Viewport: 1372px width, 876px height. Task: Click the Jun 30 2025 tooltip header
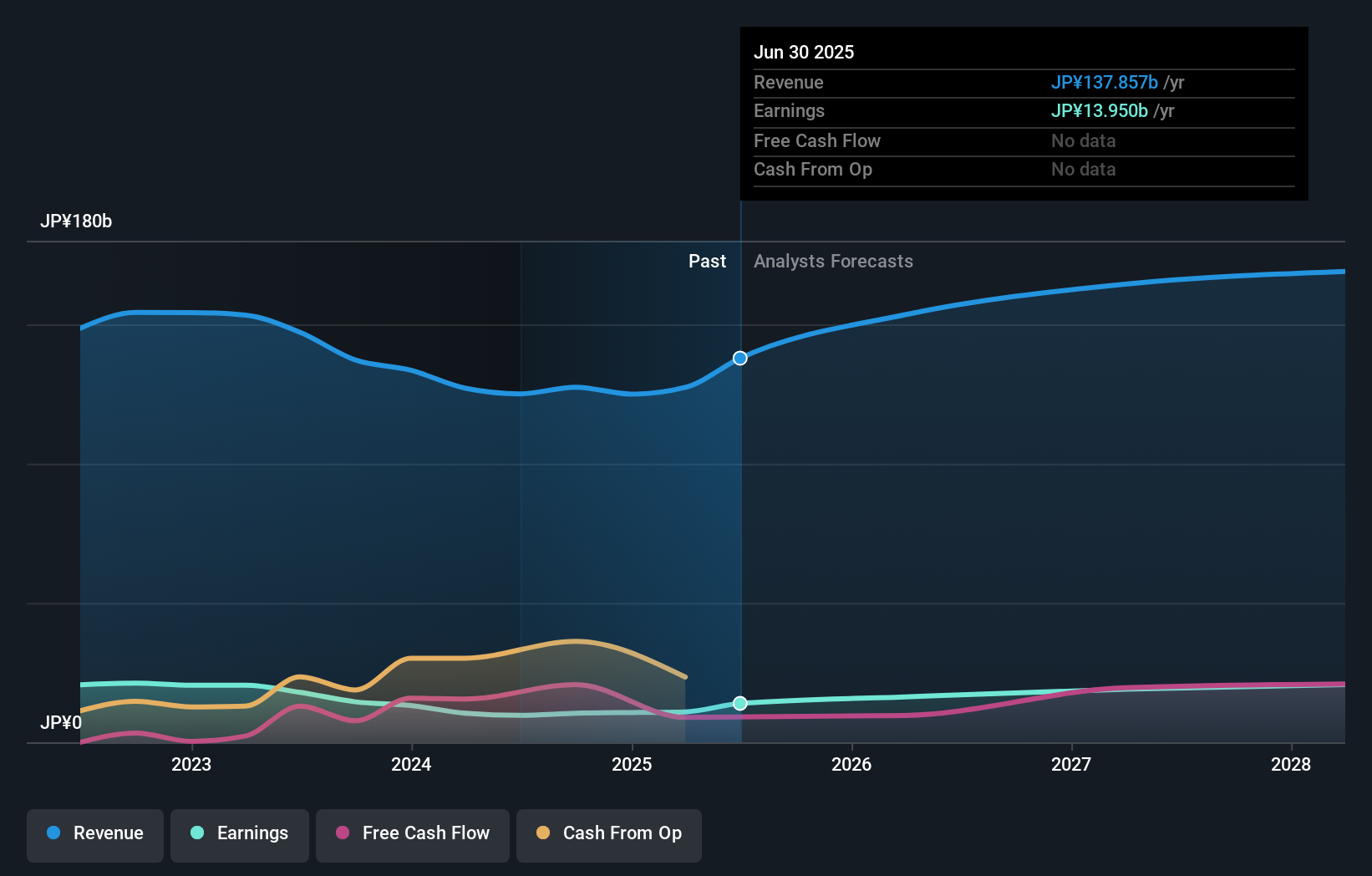(804, 52)
